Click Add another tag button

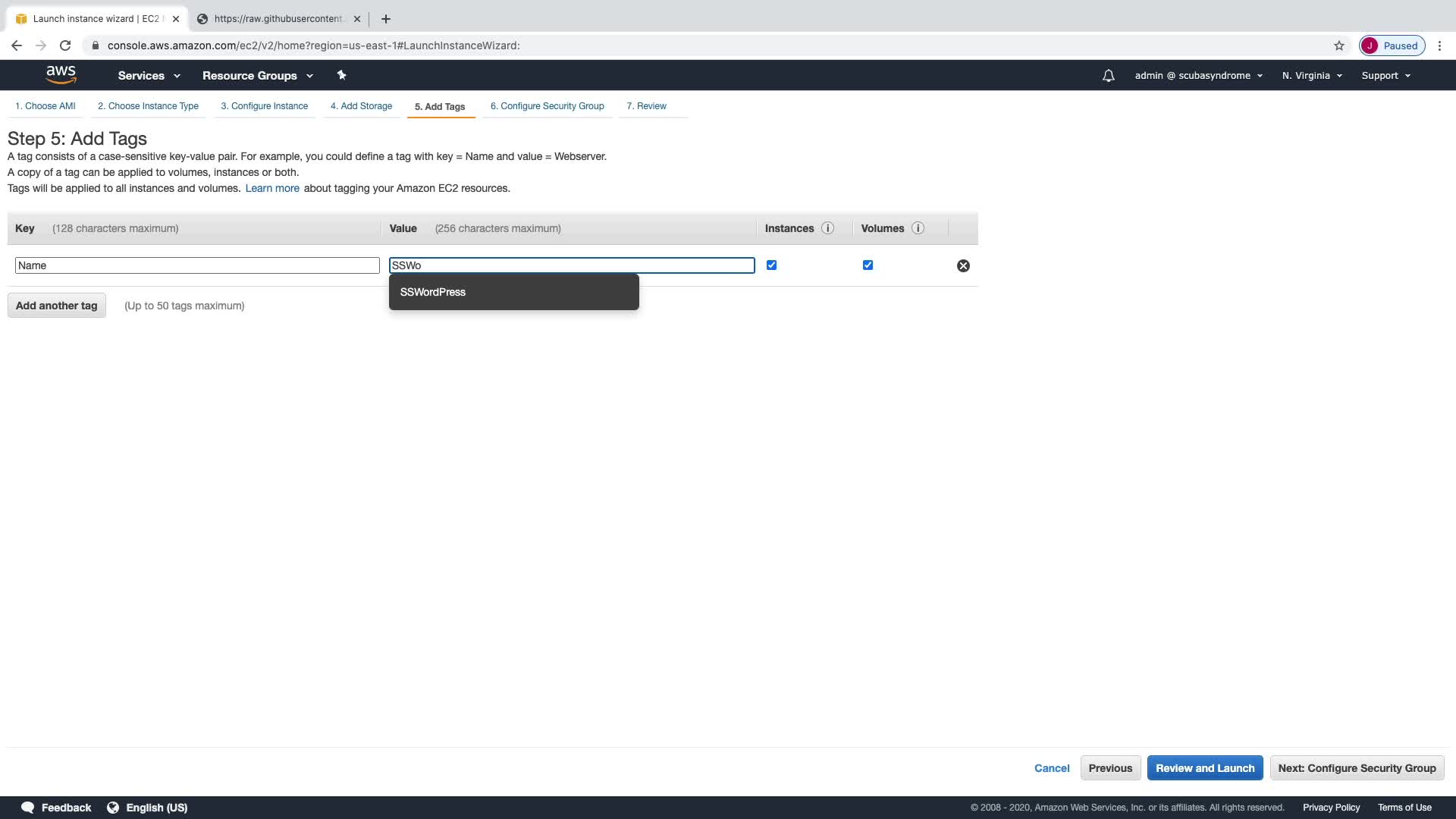click(57, 306)
